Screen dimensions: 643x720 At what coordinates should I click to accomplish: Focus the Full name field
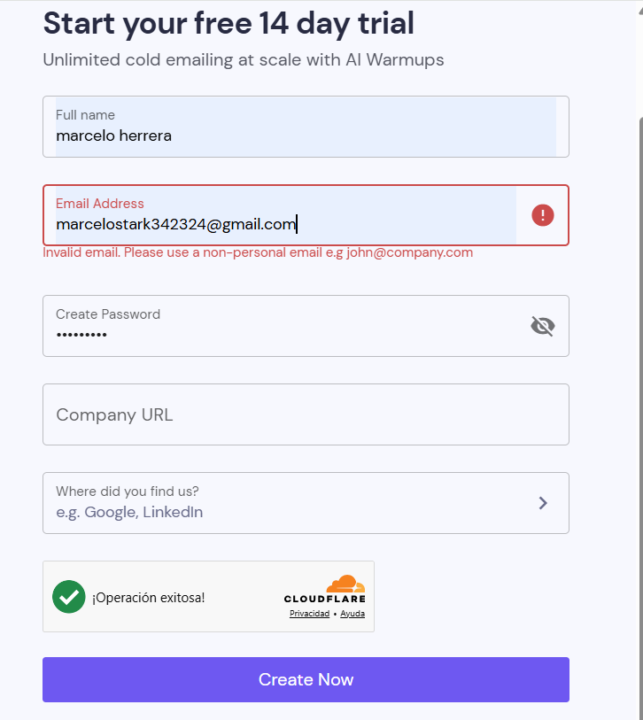tap(306, 127)
